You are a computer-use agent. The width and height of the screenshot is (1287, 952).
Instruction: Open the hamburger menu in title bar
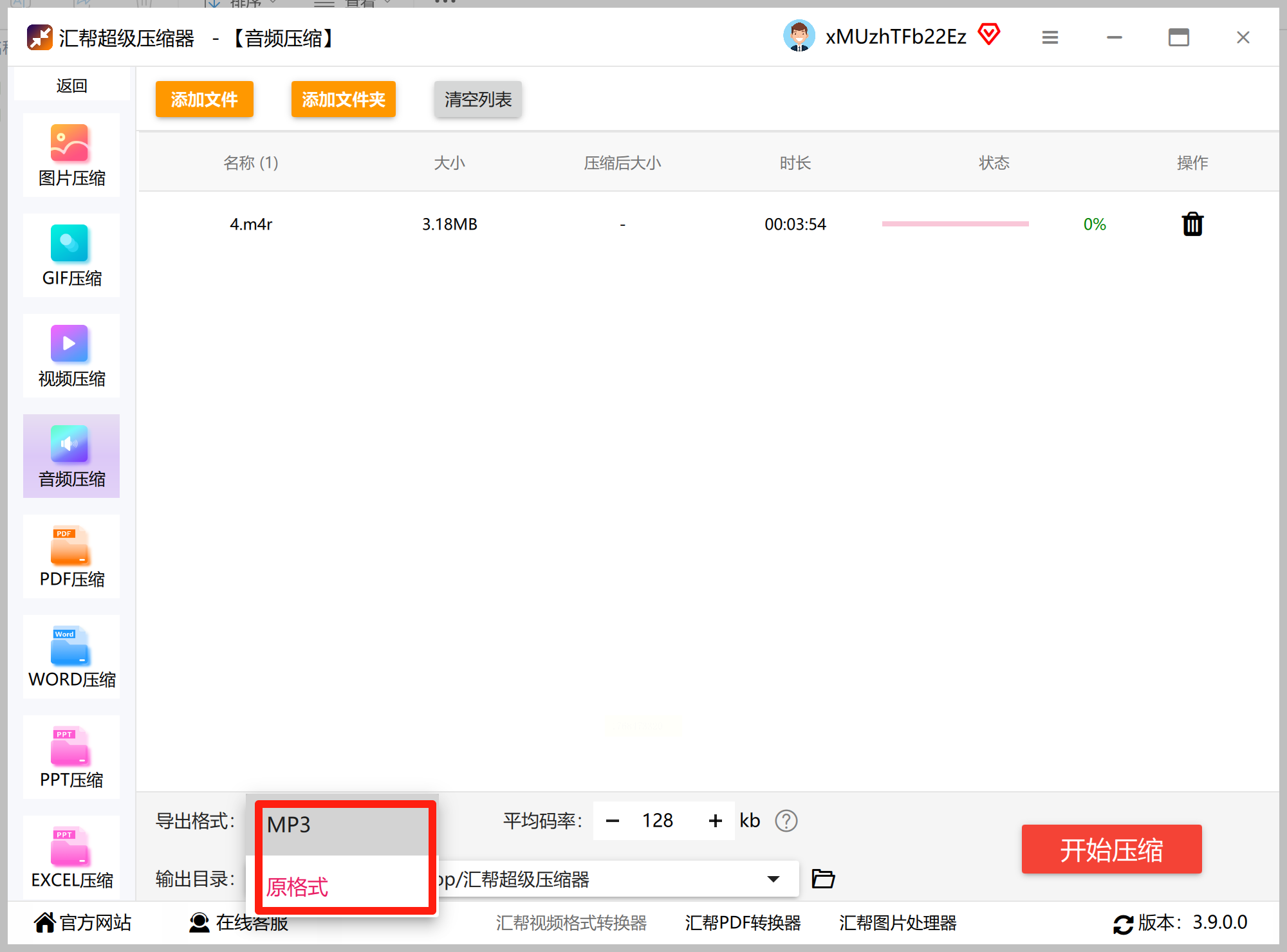pyautogui.click(x=1050, y=38)
